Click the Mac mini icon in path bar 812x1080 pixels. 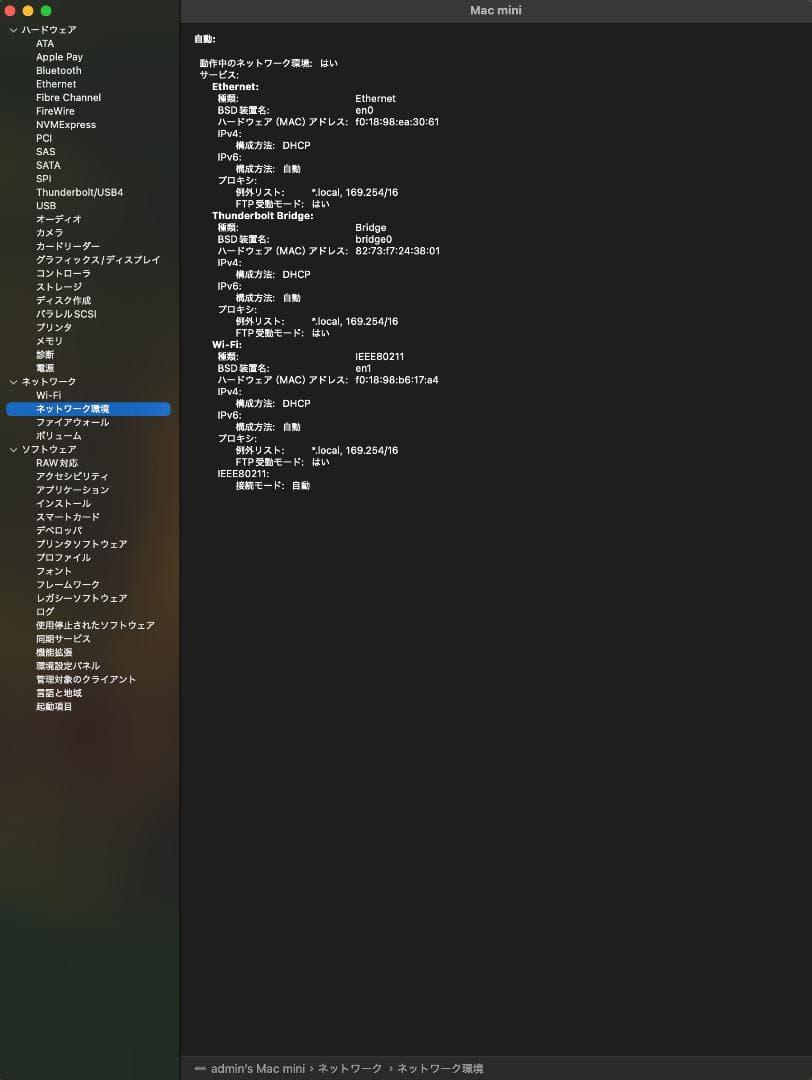[x=200, y=1069]
